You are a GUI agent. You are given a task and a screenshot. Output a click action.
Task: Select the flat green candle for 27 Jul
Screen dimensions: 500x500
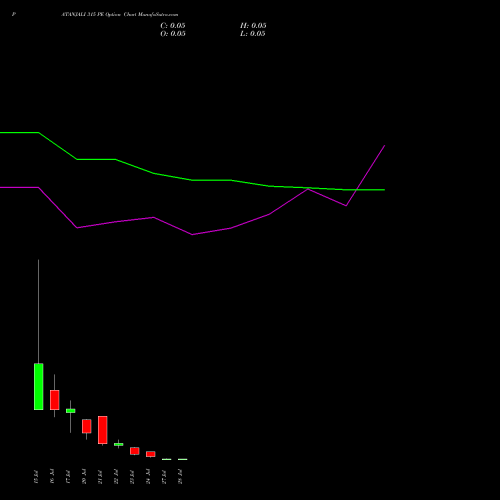167,459
